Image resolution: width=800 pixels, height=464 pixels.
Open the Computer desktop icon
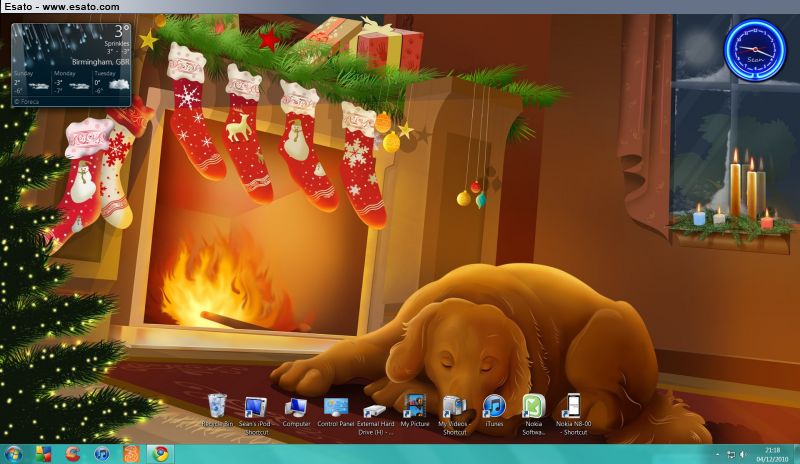coord(296,411)
